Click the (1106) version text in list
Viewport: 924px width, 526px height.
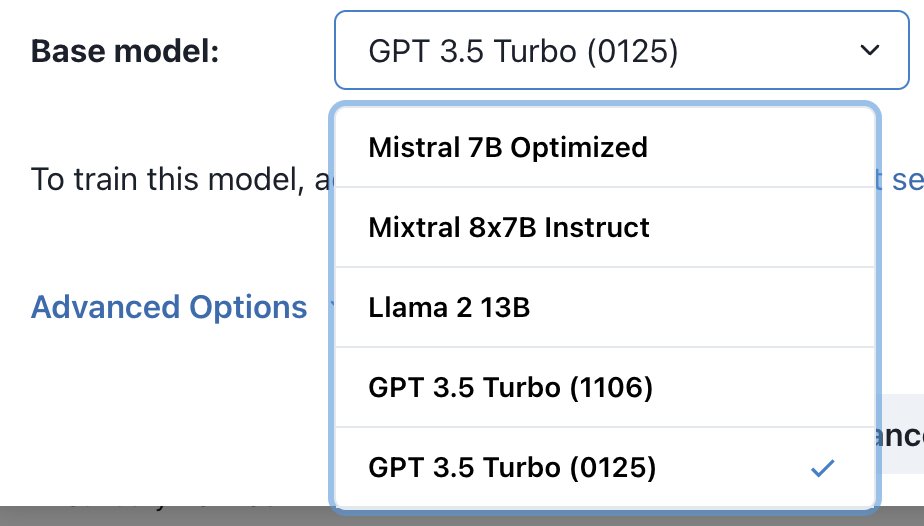[x=611, y=388]
